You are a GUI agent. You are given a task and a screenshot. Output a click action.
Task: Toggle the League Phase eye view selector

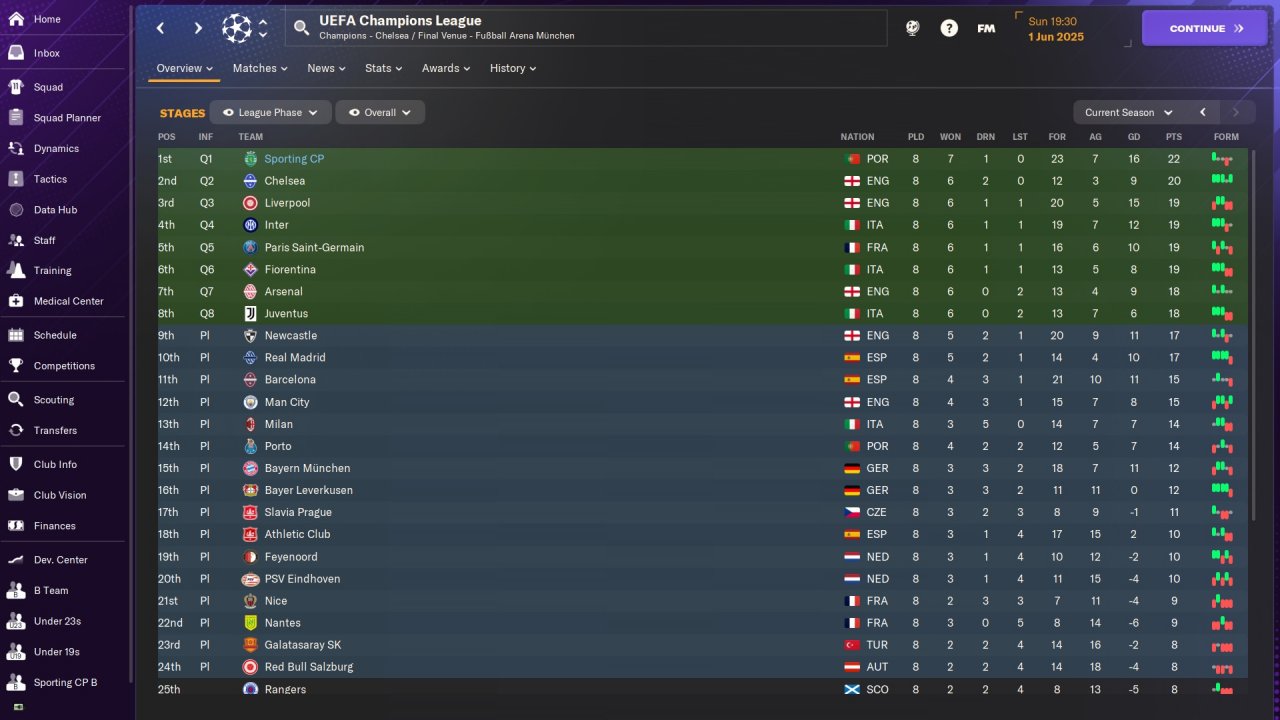tap(270, 113)
